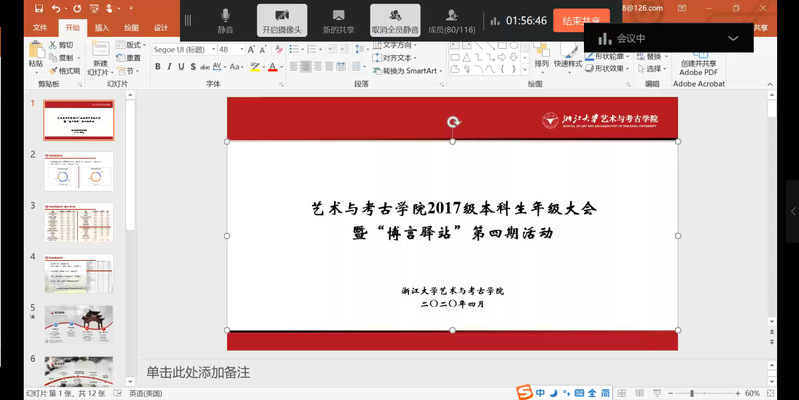Decrease font size with small A
The height and width of the screenshot is (400, 799).
coord(263,49)
